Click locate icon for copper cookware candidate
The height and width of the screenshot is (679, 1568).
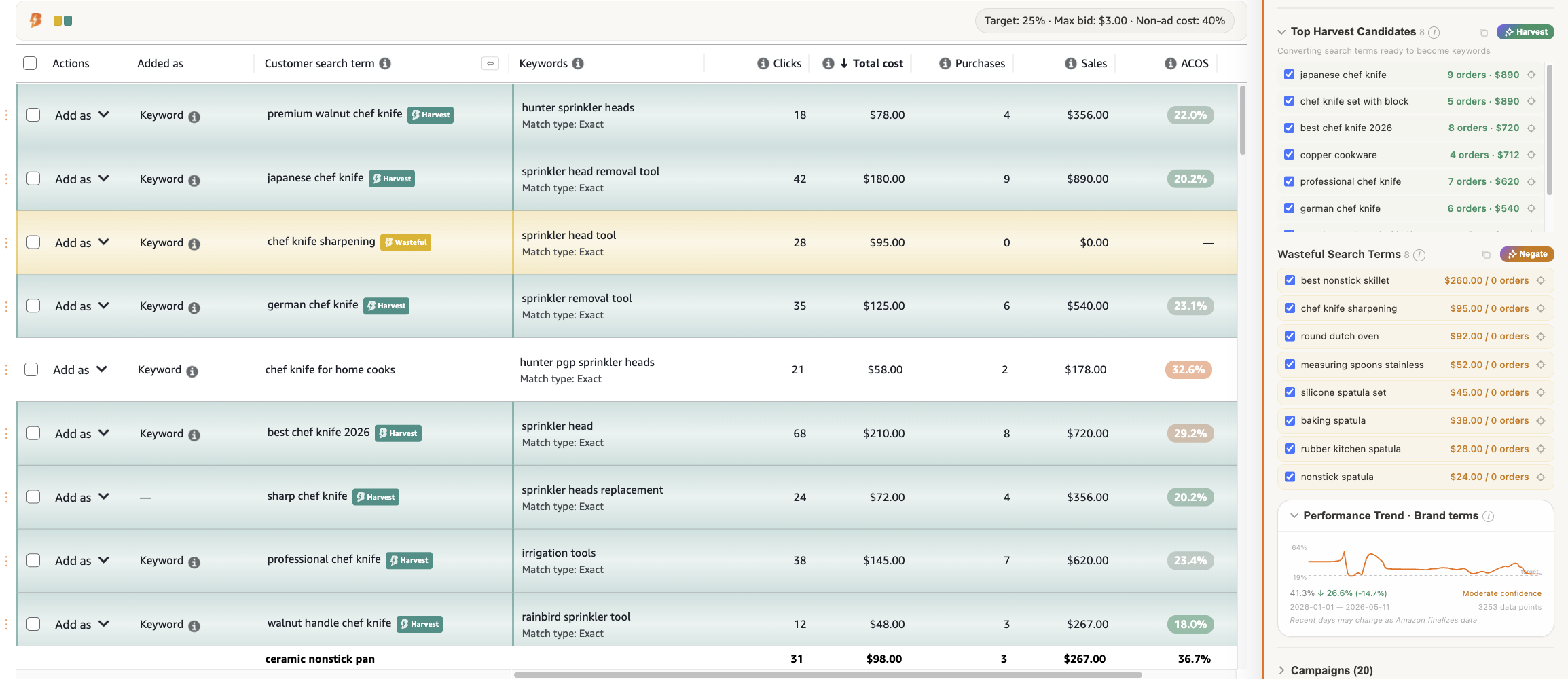click(1531, 155)
